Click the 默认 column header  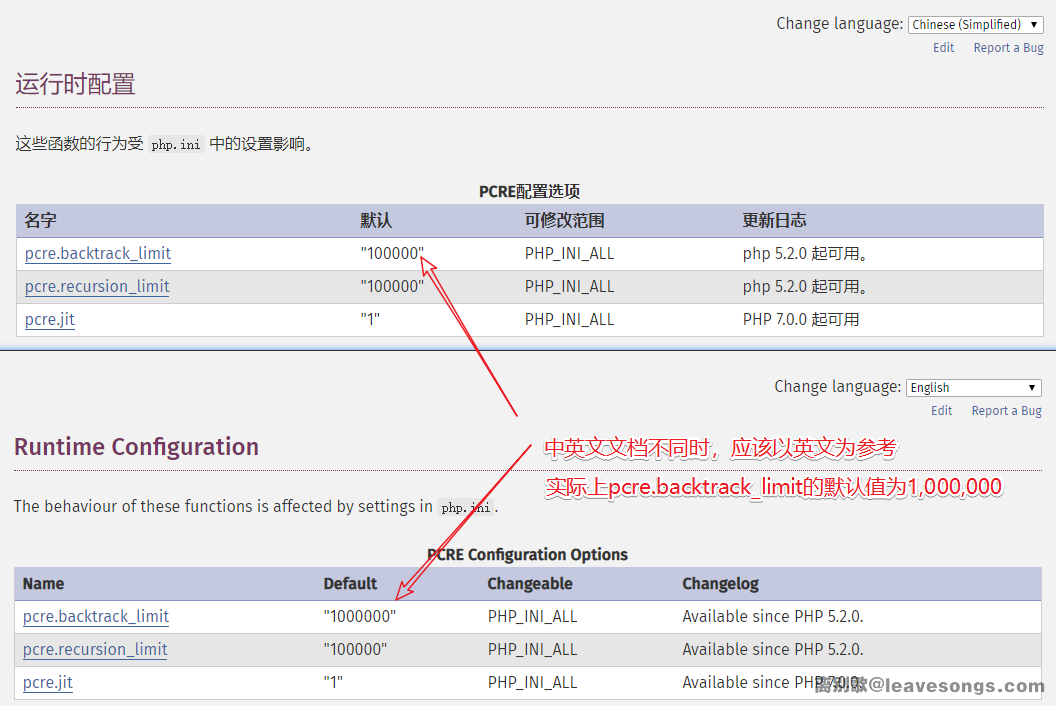point(376,221)
